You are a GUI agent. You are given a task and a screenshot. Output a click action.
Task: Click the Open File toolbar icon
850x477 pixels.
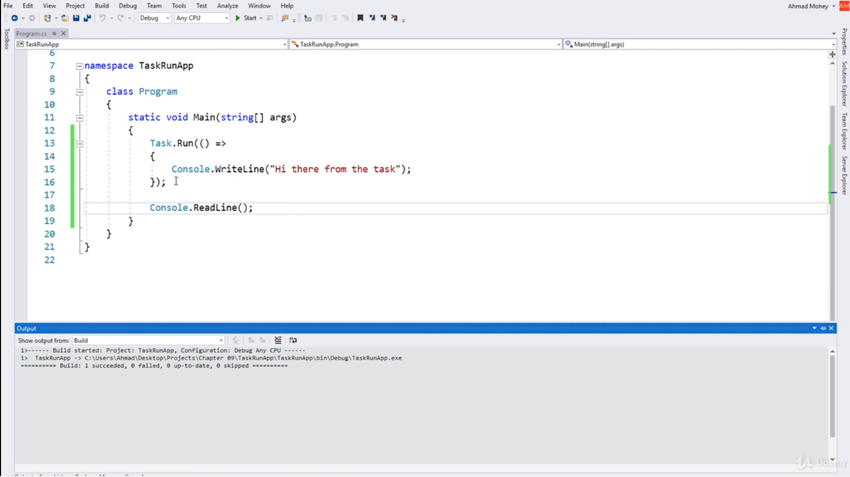[65, 18]
